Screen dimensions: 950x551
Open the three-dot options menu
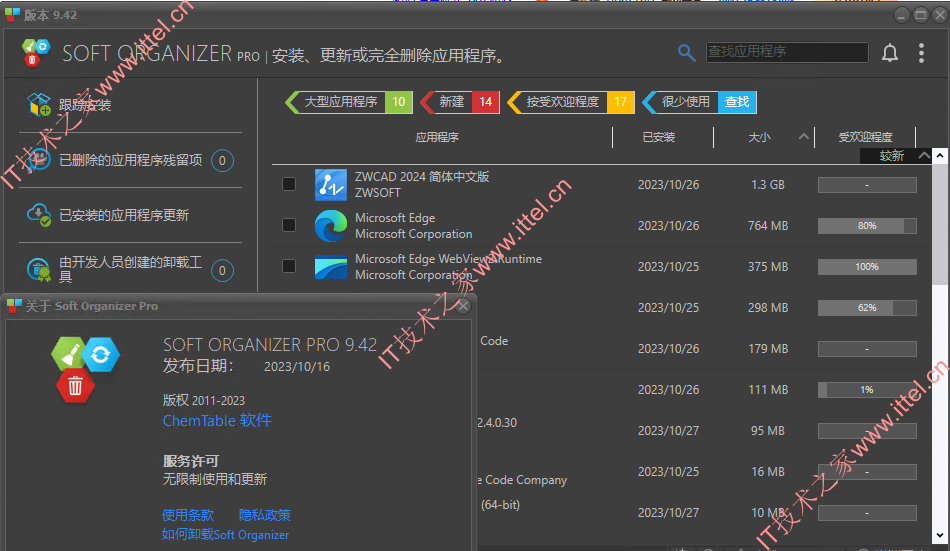[921, 53]
